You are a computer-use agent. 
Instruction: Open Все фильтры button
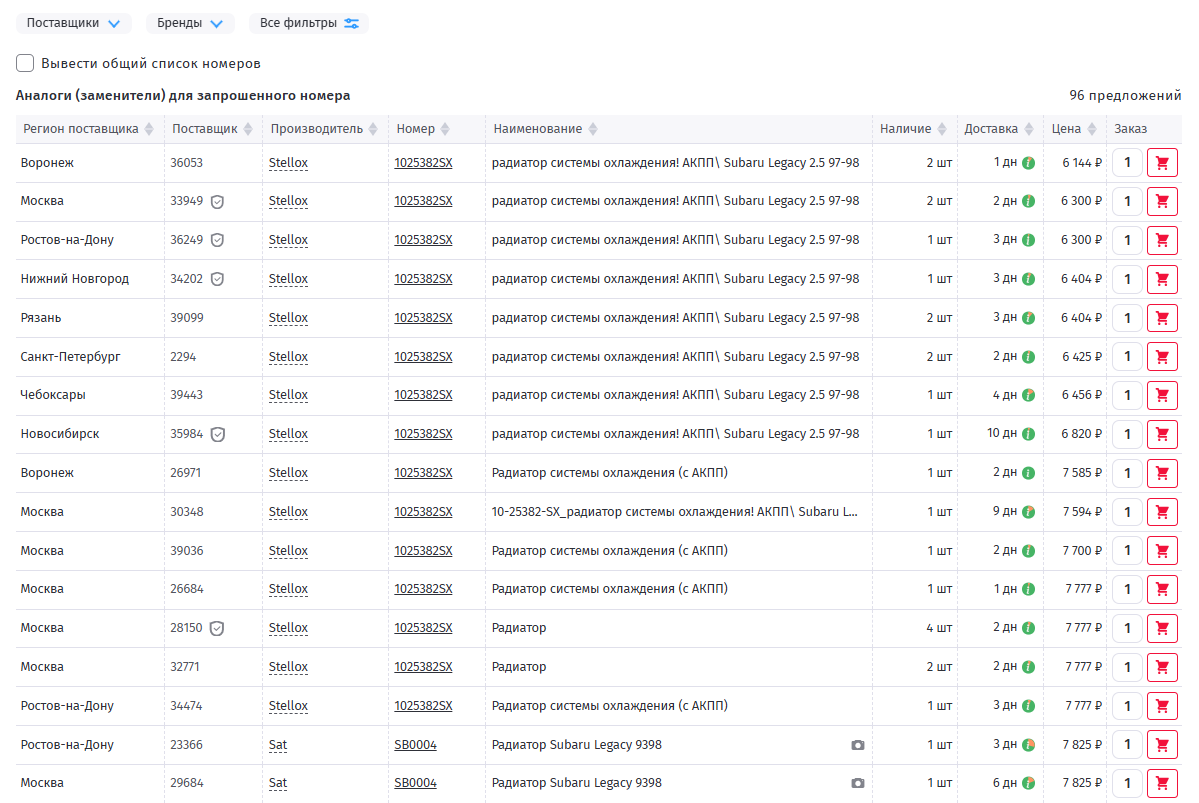click(x=308, y=23)
